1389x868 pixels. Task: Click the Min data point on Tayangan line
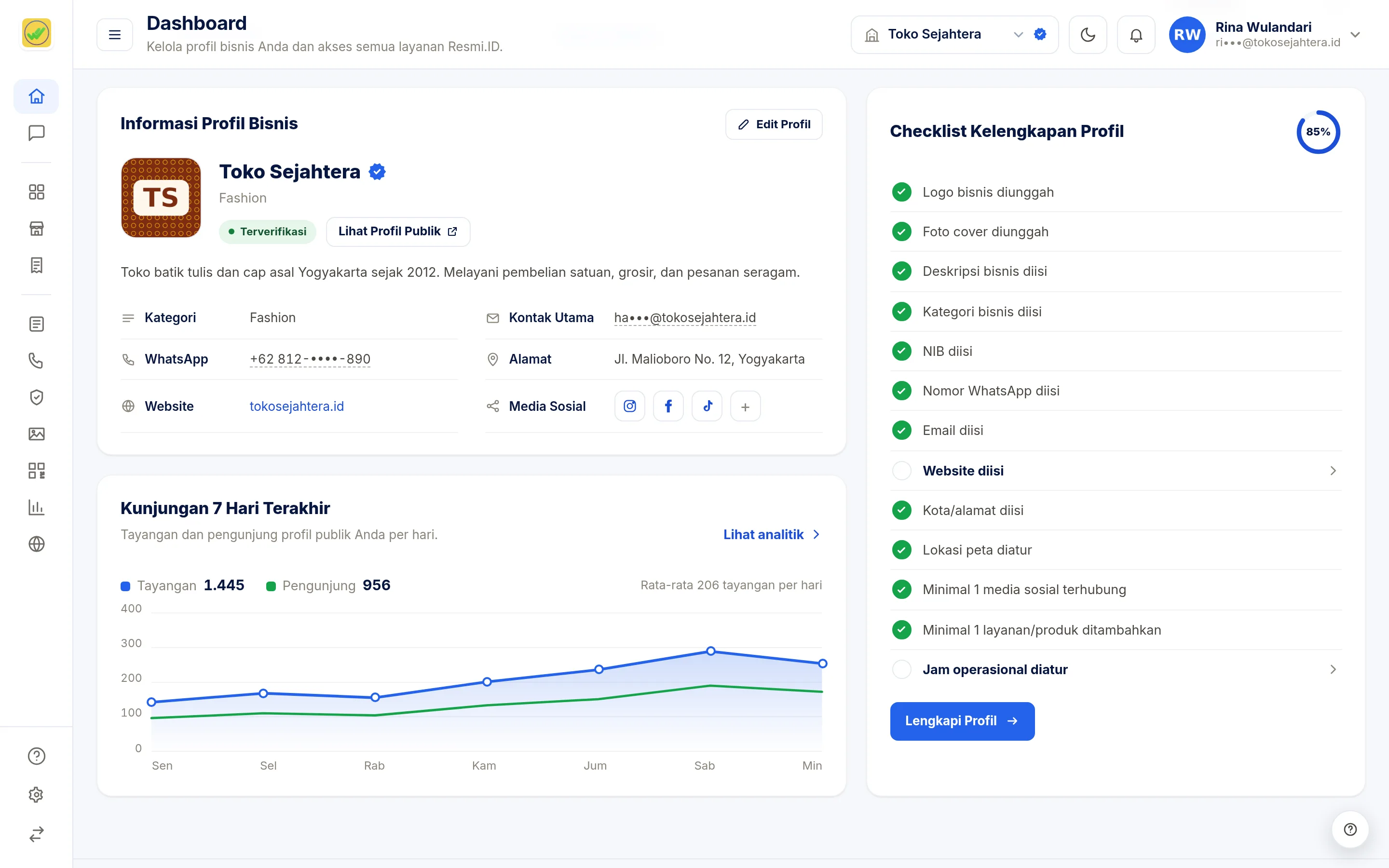pos(822,664)
